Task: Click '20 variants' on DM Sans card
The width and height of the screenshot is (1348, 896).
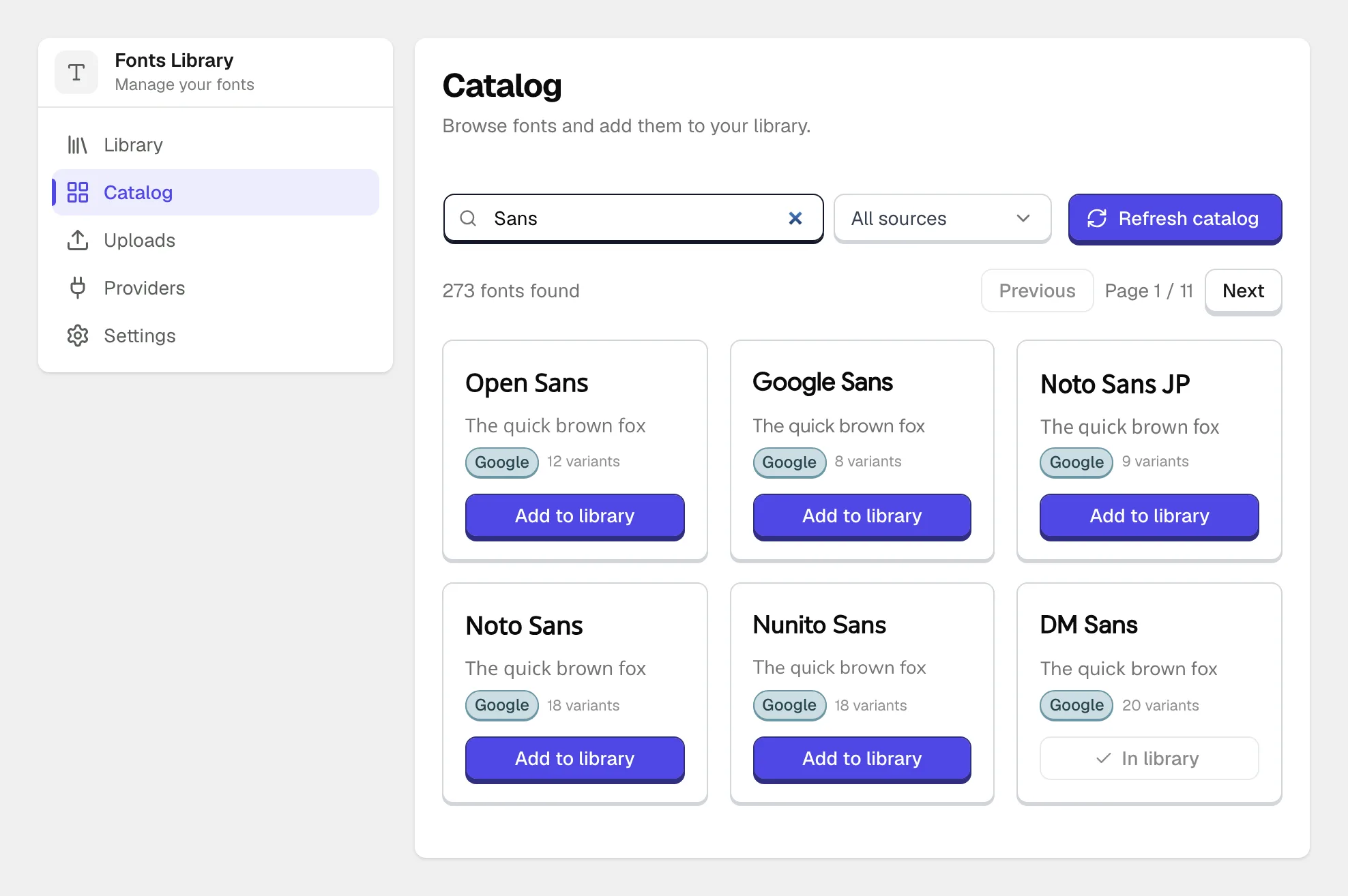Action: click(x=1160, y=706)
